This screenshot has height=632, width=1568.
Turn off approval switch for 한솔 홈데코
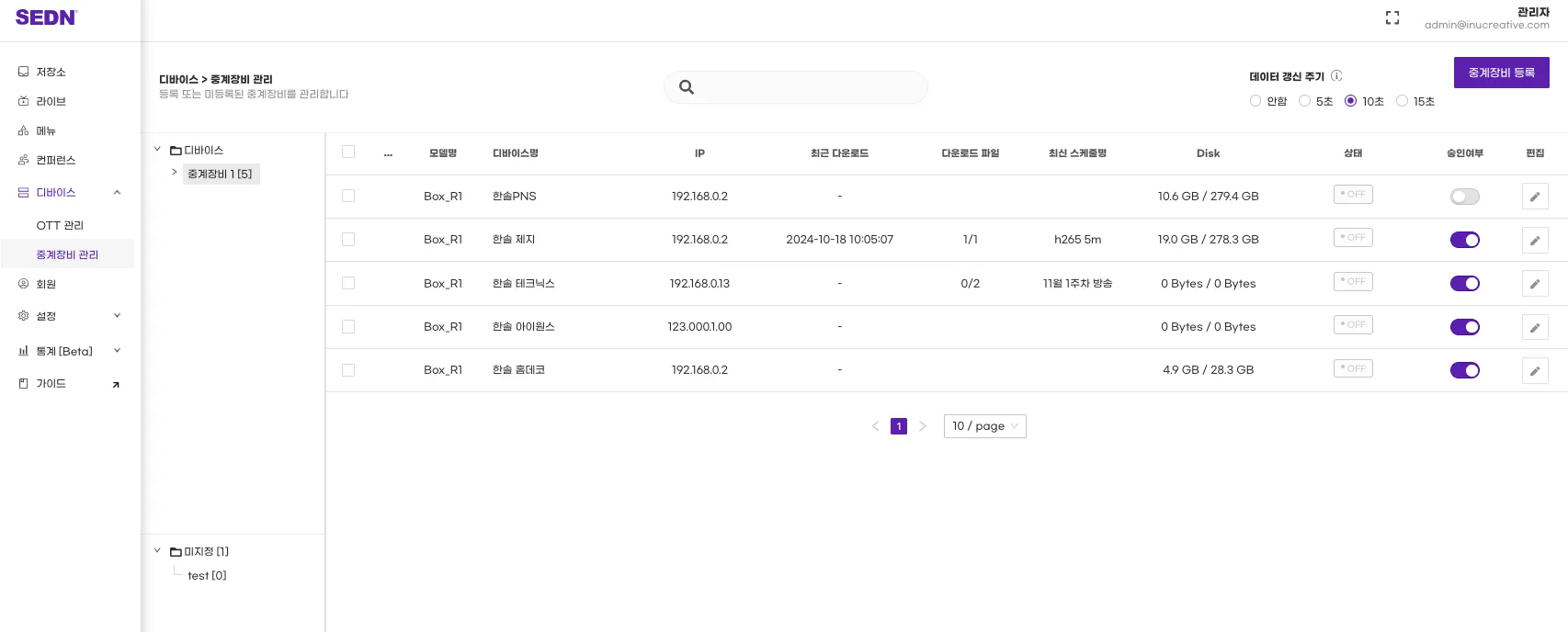click(1464, 370)
